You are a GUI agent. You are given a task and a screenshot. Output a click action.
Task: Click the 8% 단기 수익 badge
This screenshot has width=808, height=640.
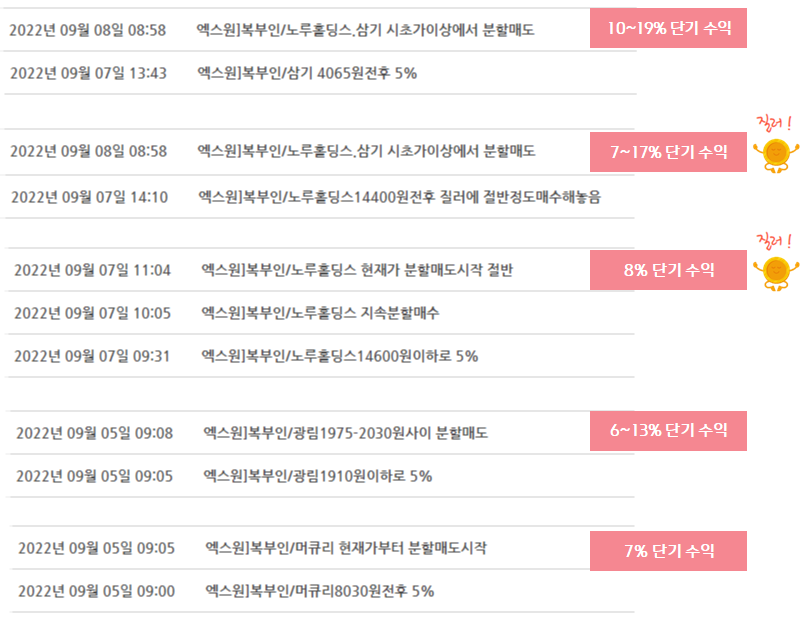click(668, 270)
